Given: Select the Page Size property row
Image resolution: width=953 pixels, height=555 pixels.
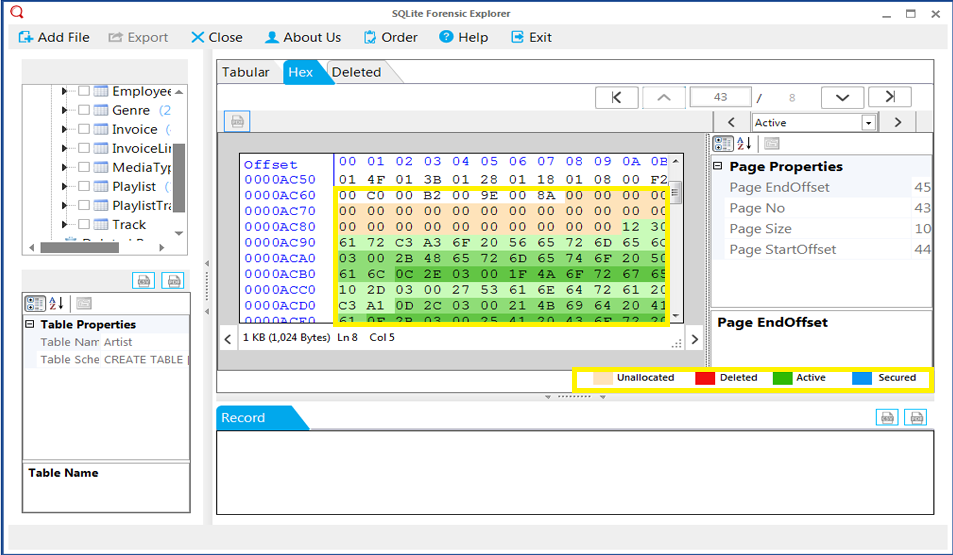Looking at the screenshot, I should (821, 229).
